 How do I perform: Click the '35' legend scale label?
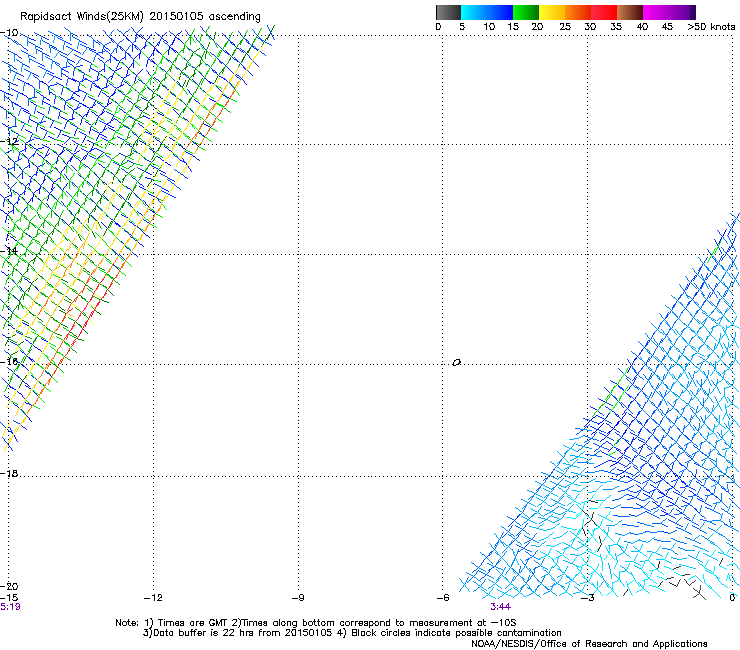click(x=616, y=27)
